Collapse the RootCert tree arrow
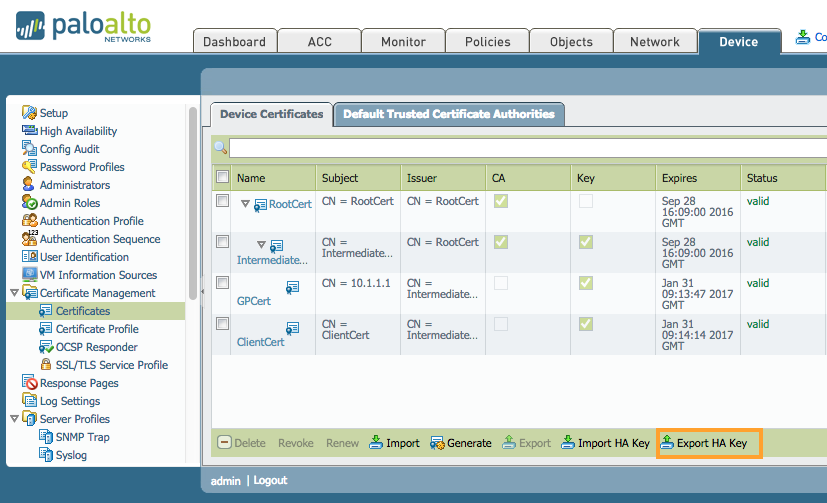This screenshot has width=827, height=503. pos(245,203)
